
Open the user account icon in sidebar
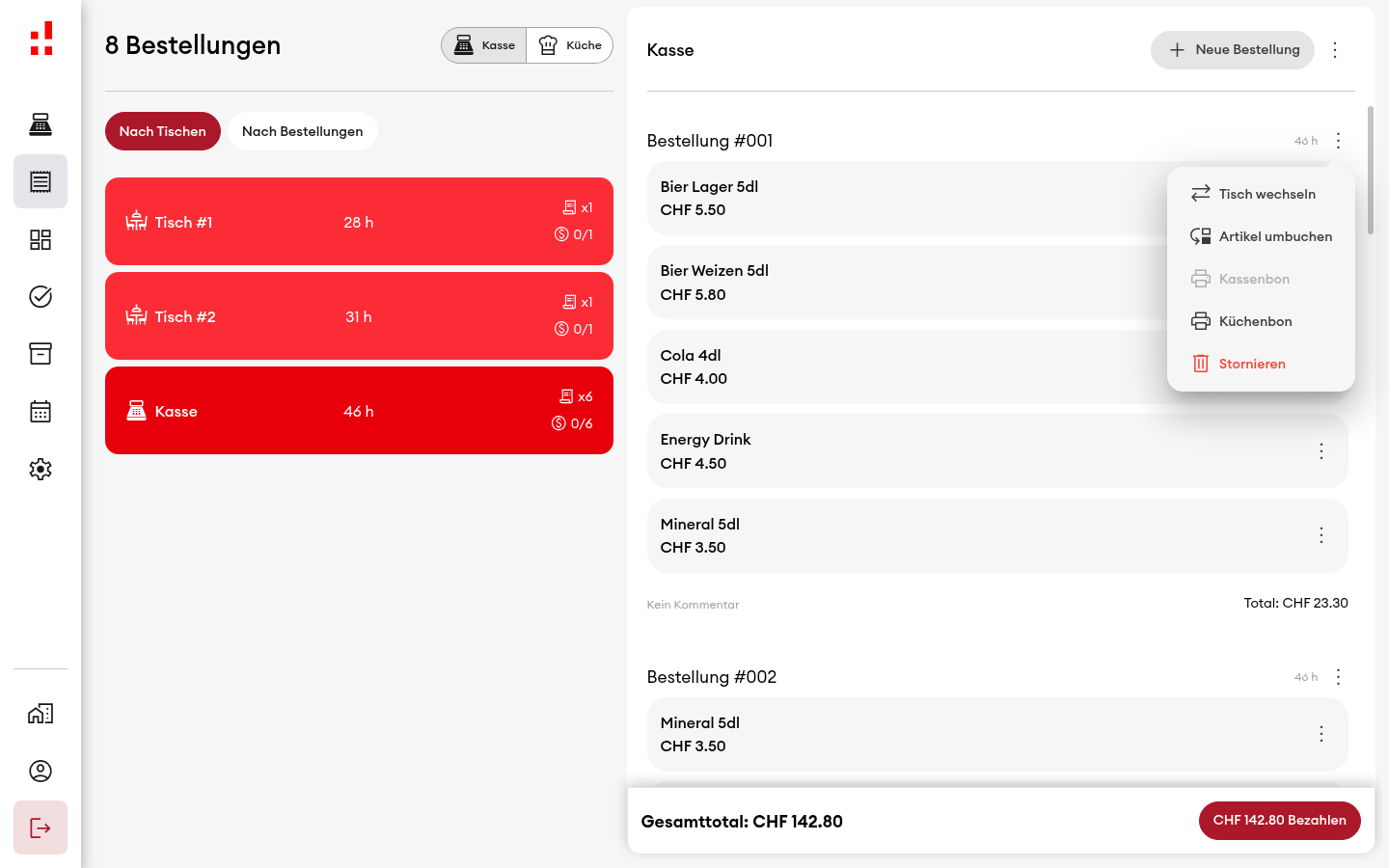pos(41,771)
